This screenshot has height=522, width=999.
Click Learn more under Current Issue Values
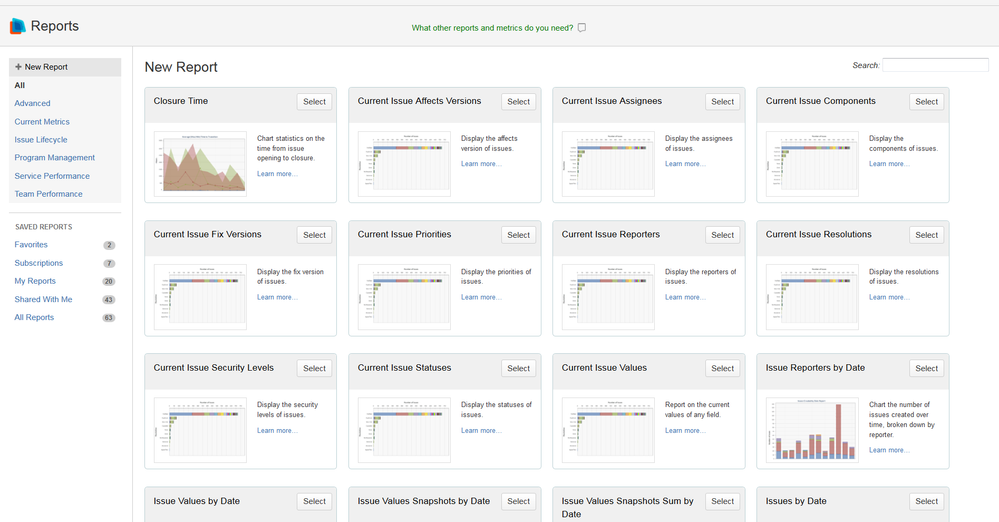[x=685, y=431]
